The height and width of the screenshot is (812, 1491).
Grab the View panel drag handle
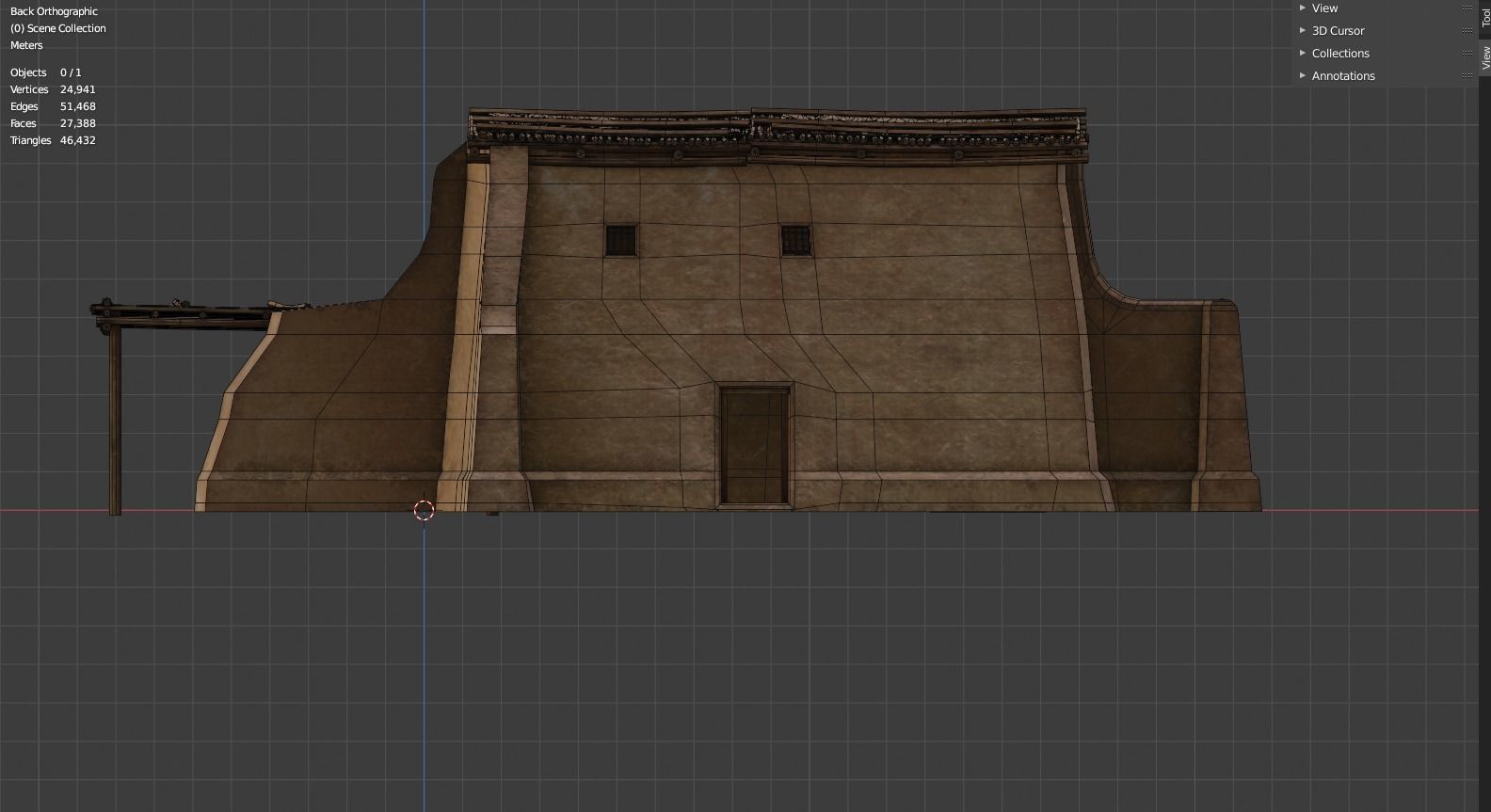point(1467,8)
